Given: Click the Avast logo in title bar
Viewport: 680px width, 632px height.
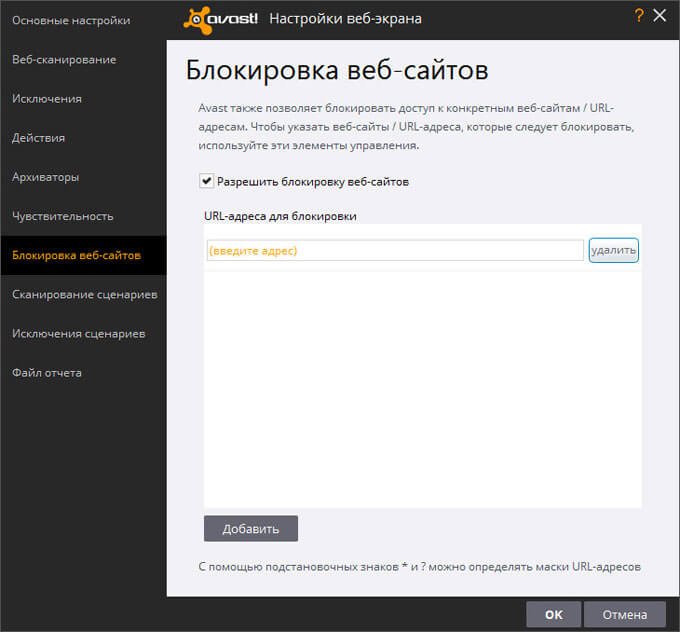Looking at the screenshot, I should 220,20.
